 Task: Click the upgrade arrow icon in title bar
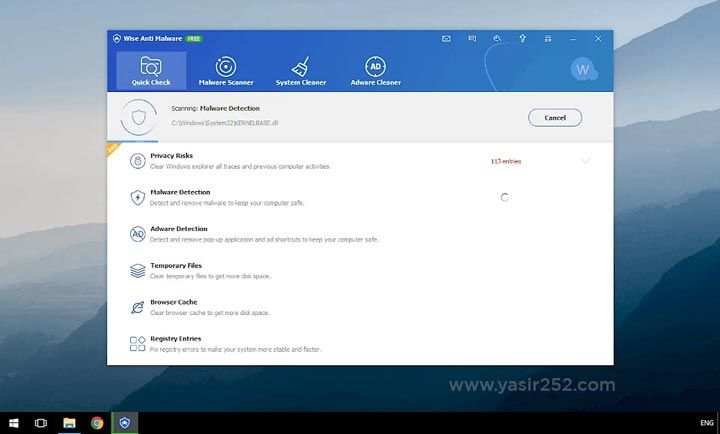pyautogui.click(x=523, y=39)
